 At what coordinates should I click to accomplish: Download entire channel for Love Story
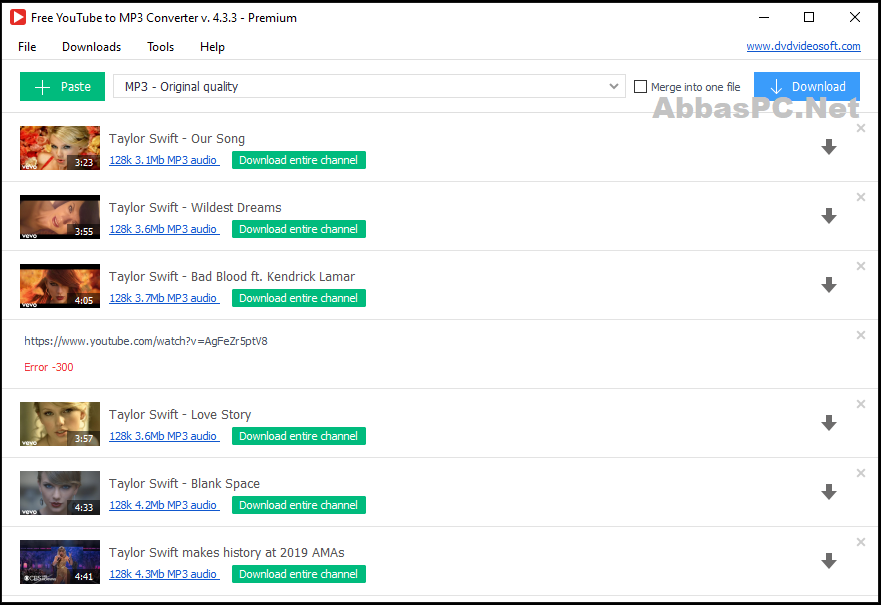[x=299, y=436]
